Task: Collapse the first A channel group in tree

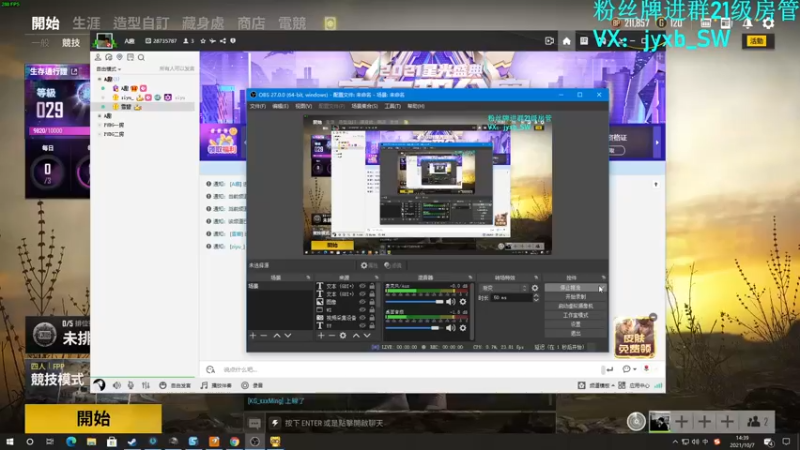Action: point(99,79)
